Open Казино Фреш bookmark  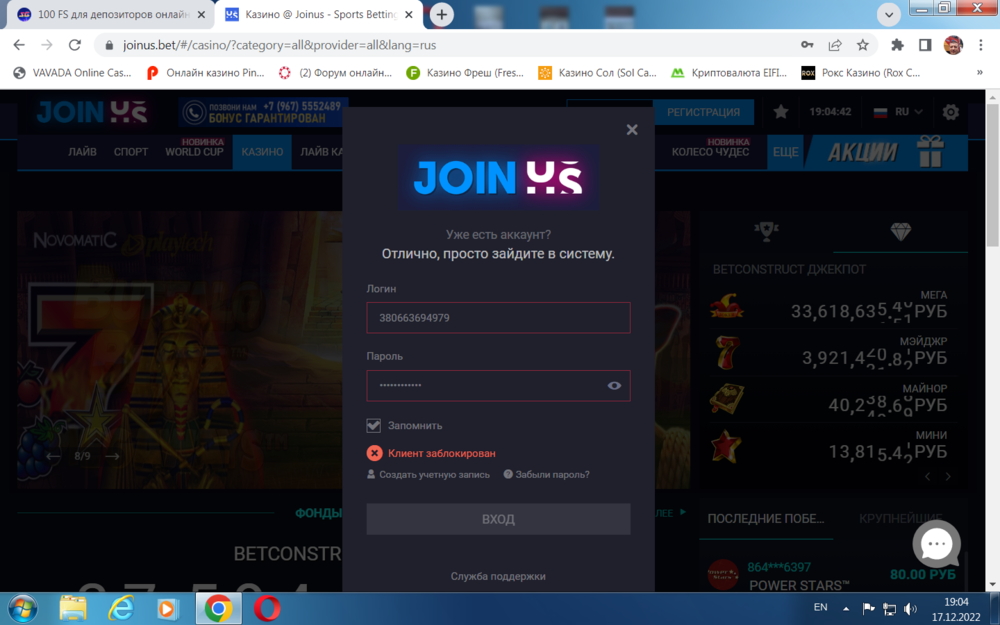coord(465,73)
